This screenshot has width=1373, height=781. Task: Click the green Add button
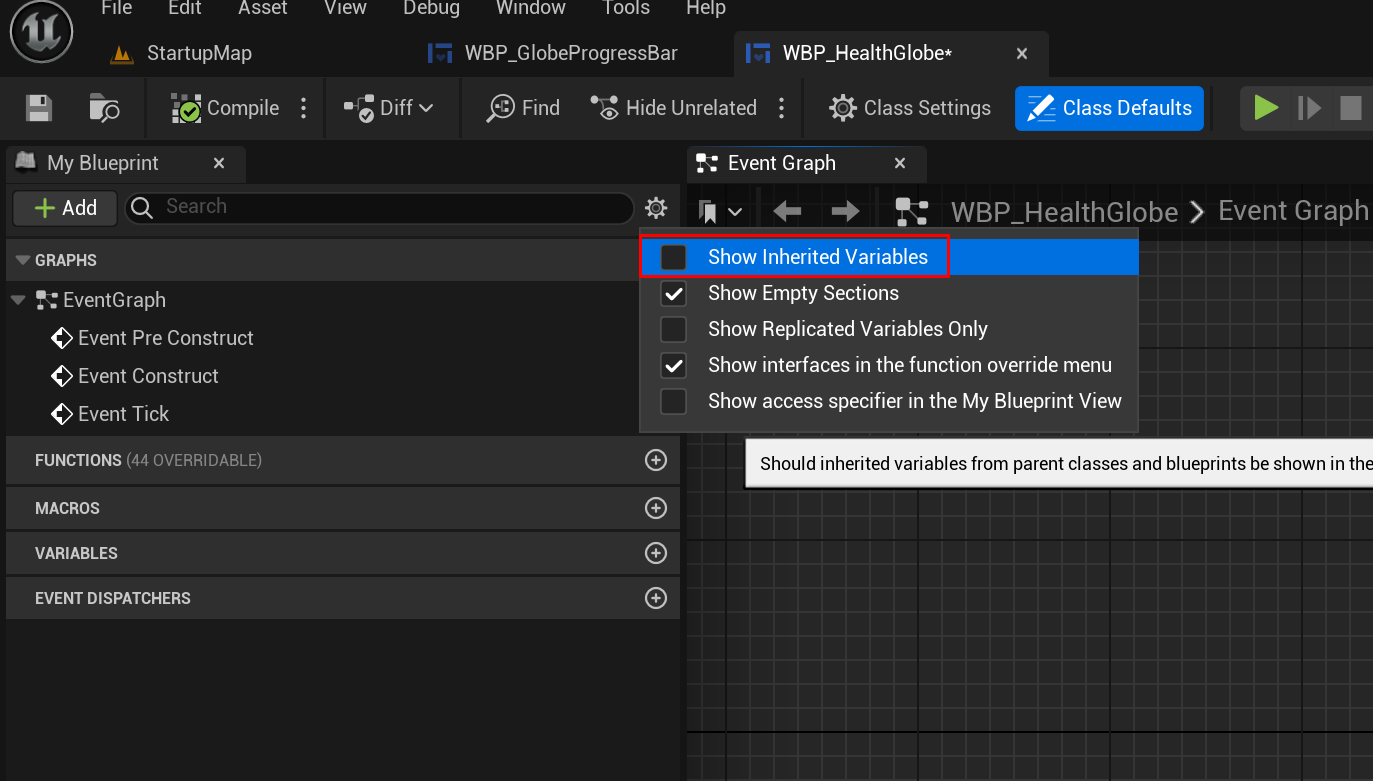click(x=65, y=207)
